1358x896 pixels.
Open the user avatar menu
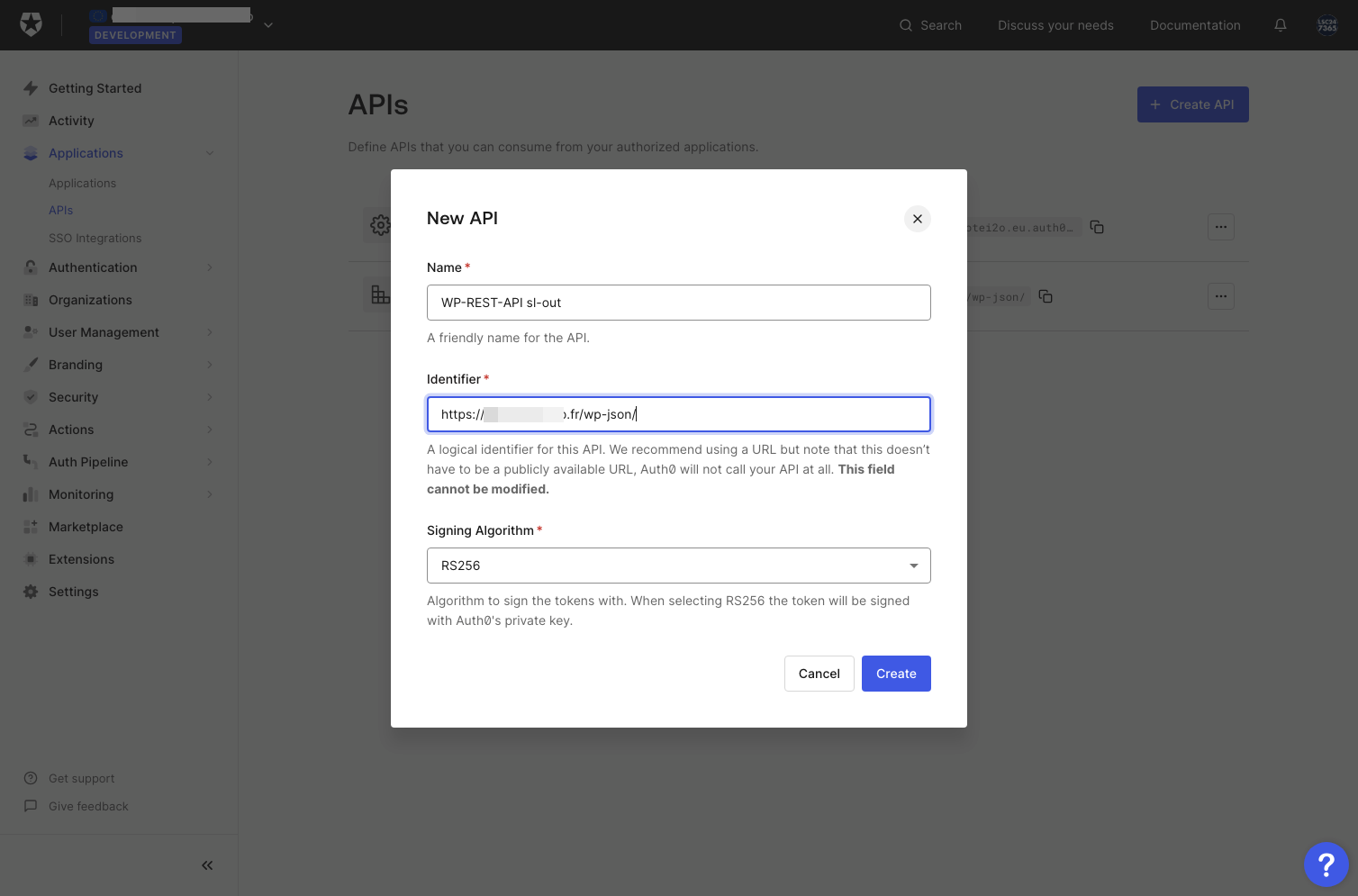coord(1327,25)
